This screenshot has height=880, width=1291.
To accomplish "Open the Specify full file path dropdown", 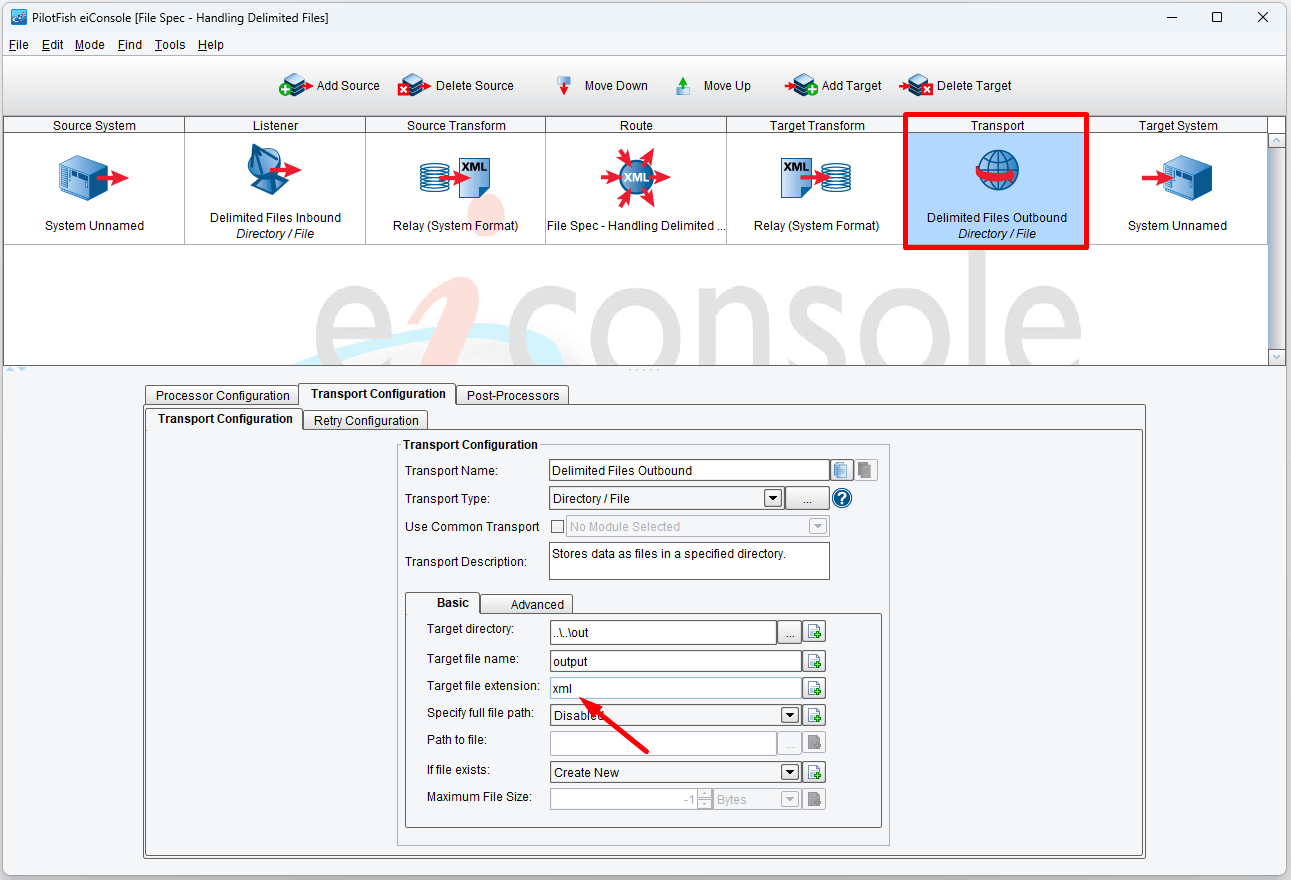I will [x=790, y=715].
